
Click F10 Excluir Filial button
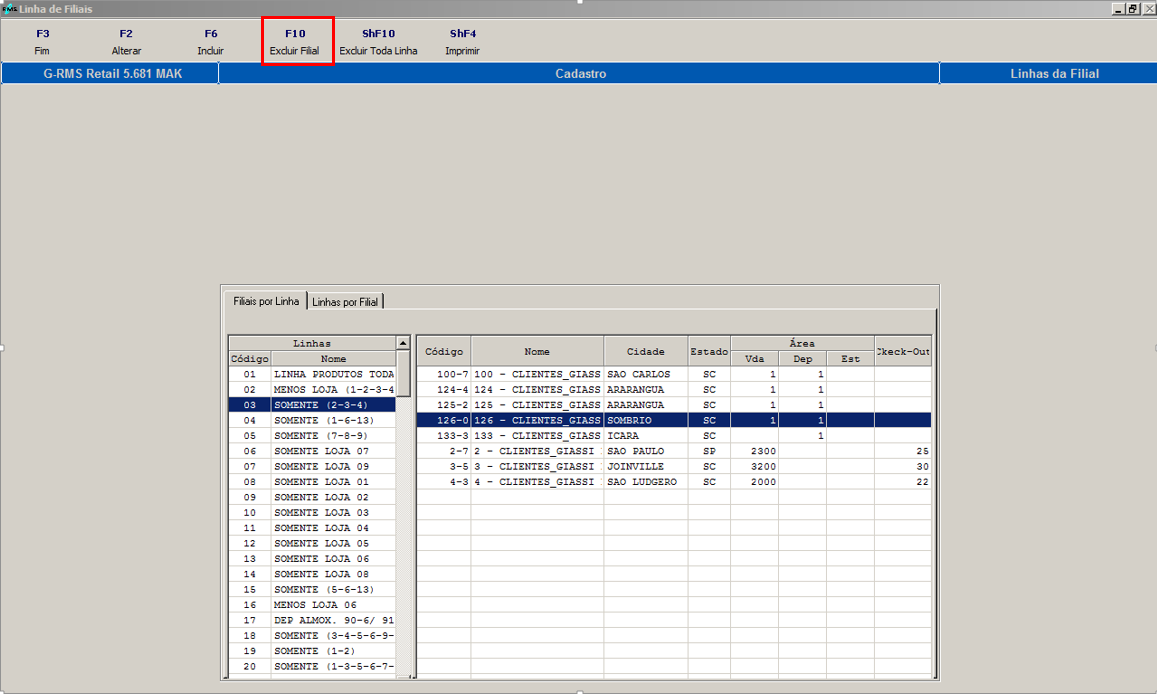click(x=295, y=42)
